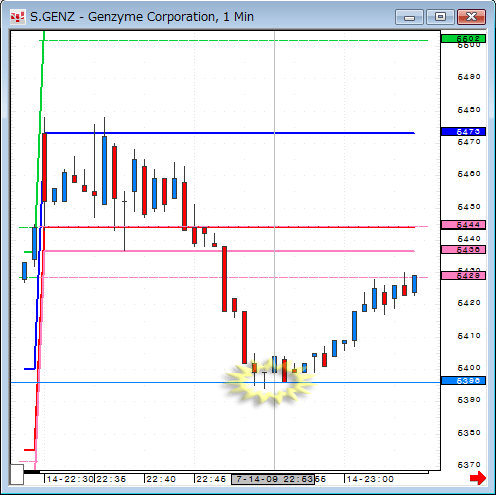Maximize the Genzyme chart window
Viewport: 496px width, 495px height.
tap(440, 17)
